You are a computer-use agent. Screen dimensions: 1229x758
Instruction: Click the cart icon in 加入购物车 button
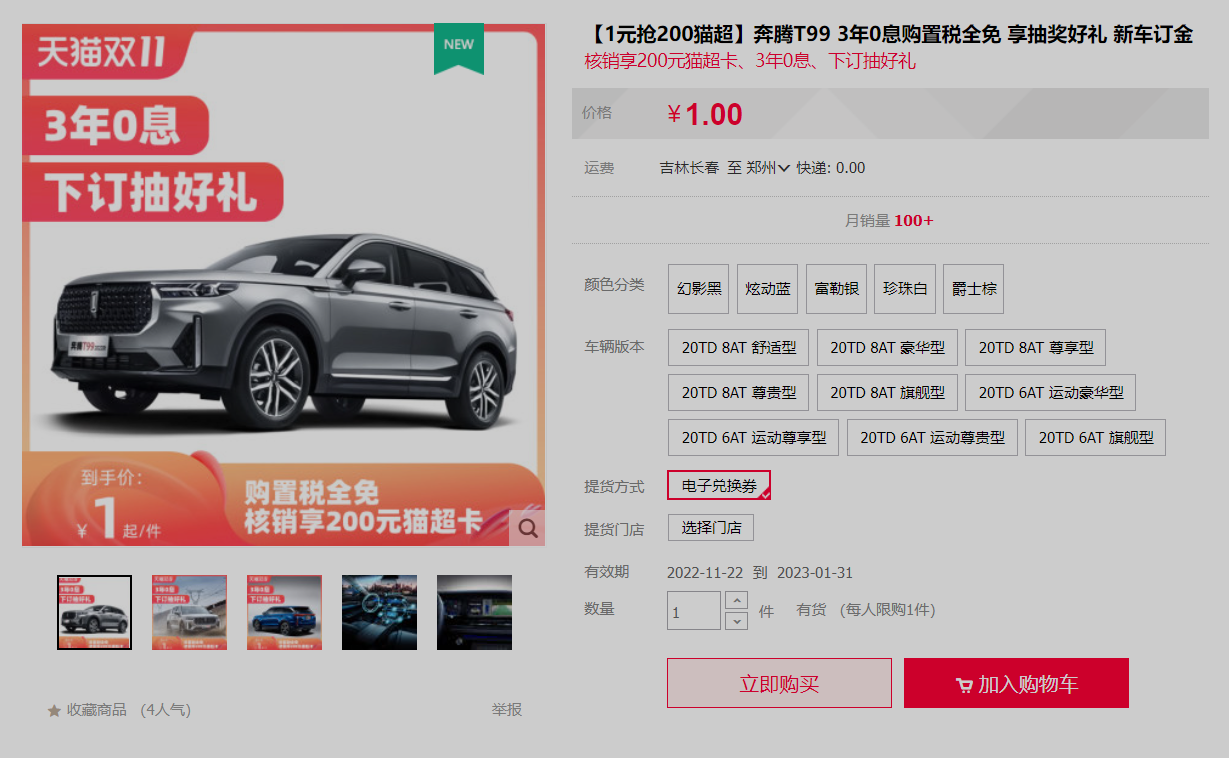pos(964,685)
